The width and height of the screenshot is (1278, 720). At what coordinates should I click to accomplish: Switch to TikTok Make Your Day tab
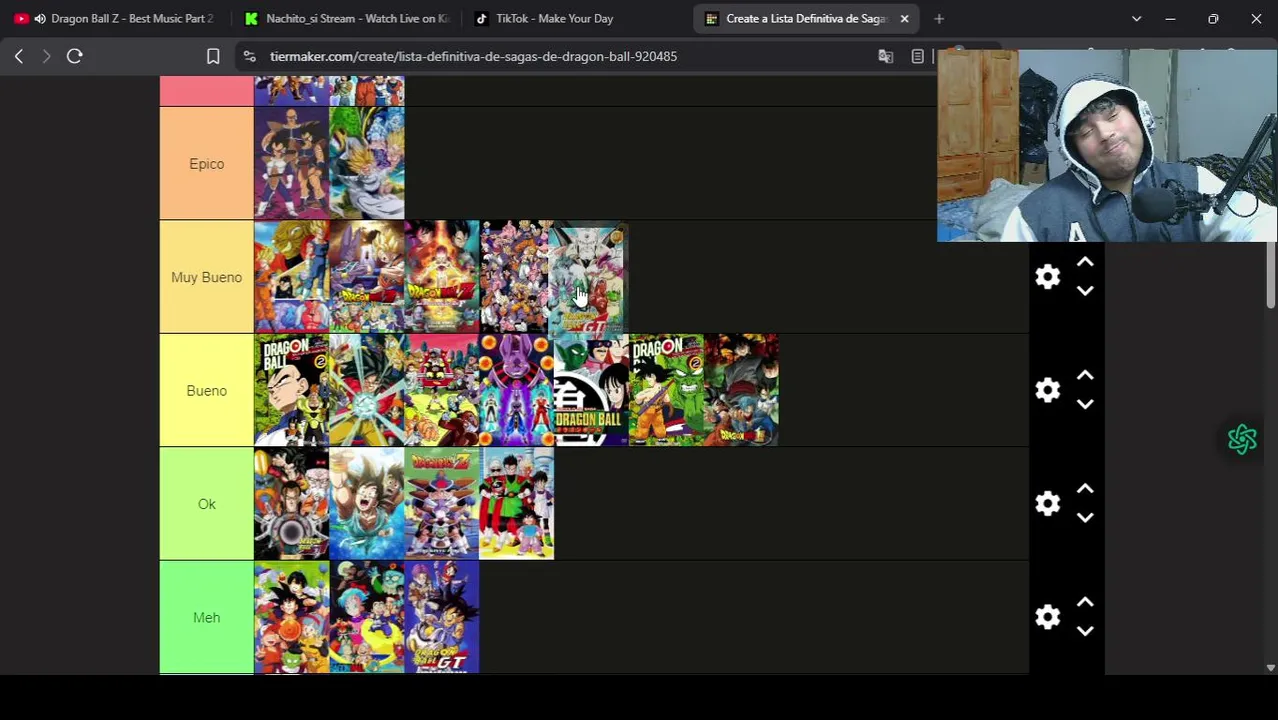[x=575, y=19]
